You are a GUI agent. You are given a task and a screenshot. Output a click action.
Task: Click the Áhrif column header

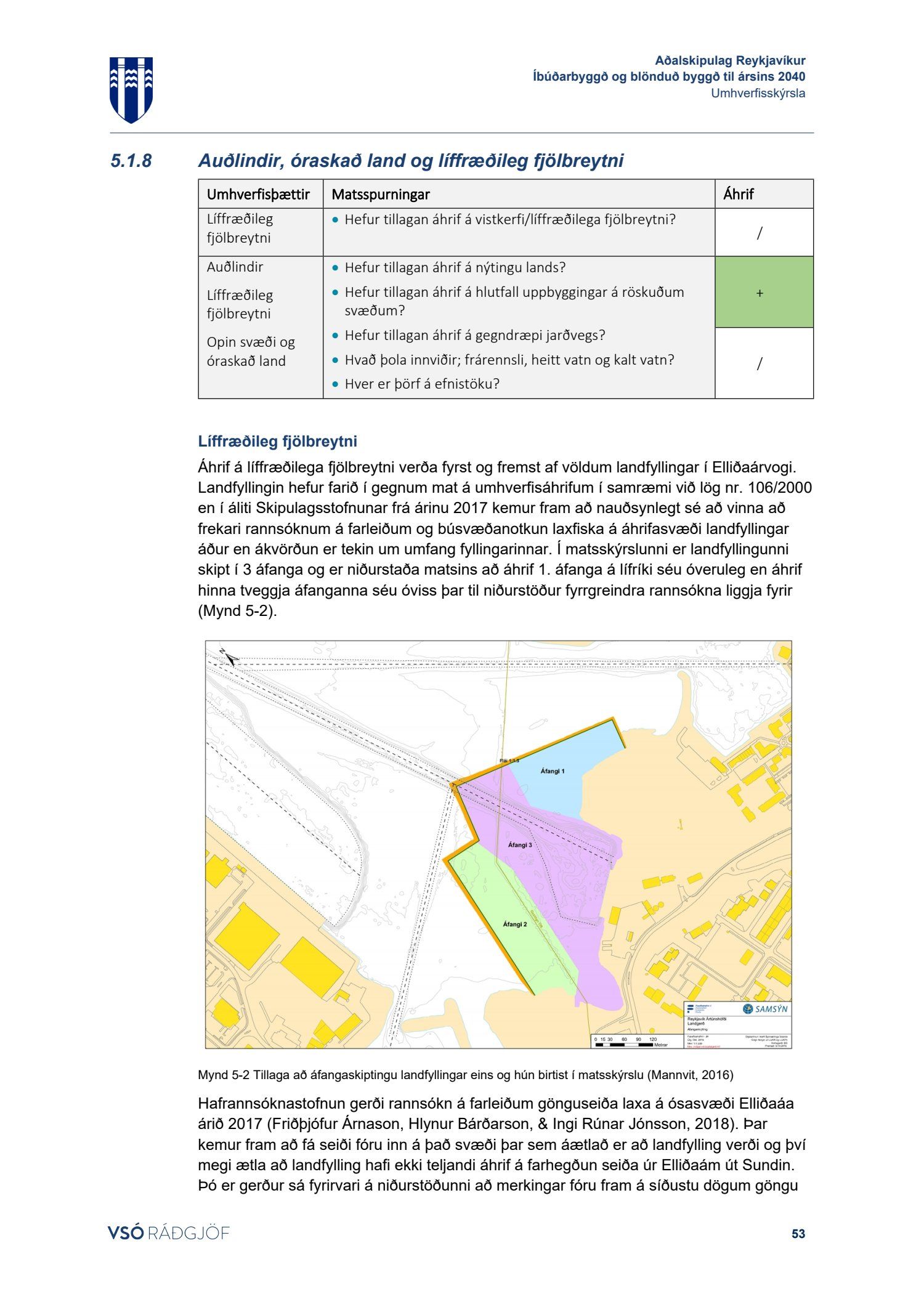coord(738,195)
